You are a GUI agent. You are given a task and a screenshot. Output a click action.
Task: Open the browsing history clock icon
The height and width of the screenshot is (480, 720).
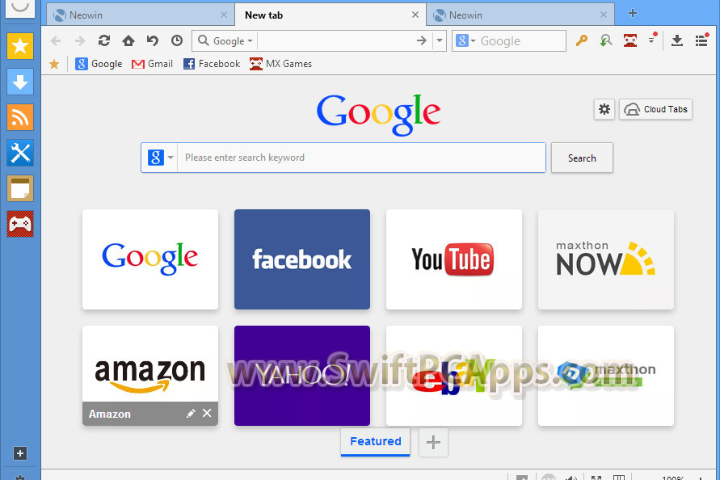coord(177,41)
